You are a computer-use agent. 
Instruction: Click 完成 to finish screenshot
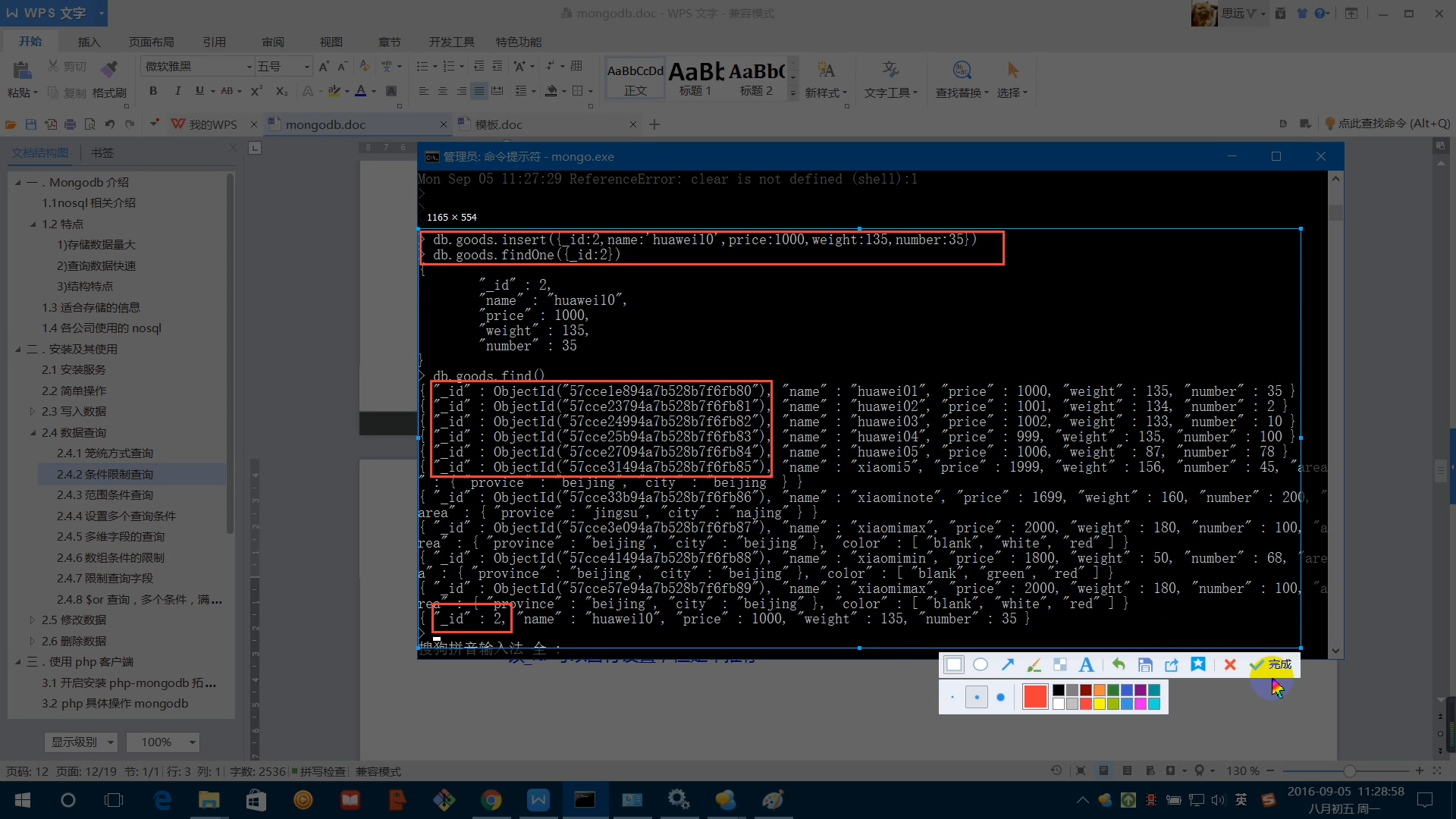1271,665
